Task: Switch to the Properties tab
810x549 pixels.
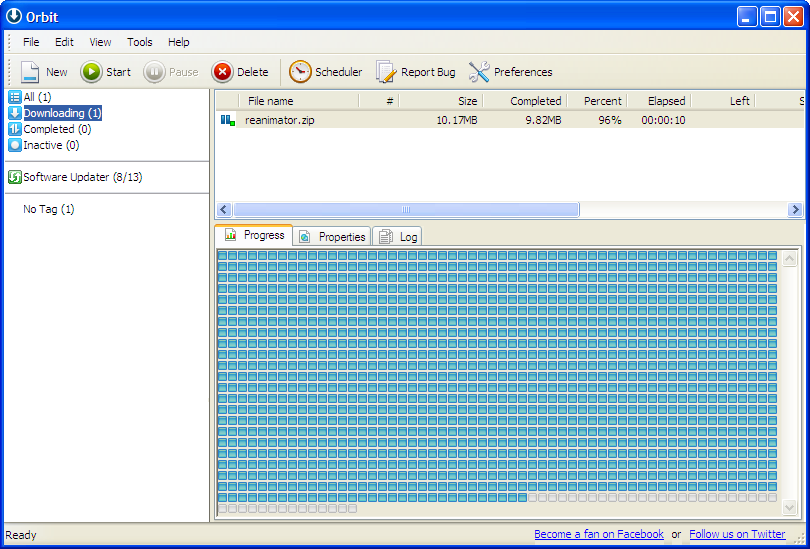Action: tap(333, 237)
